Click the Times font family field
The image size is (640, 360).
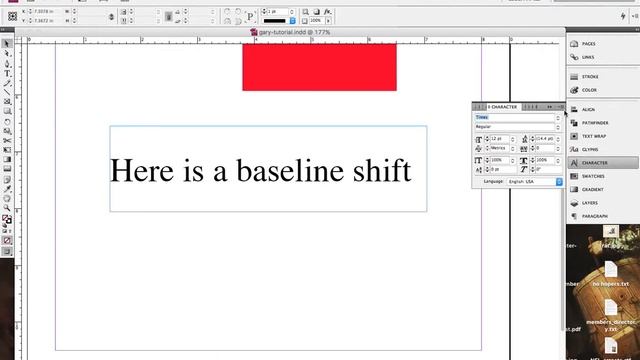pyautogui.click(x=514, y=117)
